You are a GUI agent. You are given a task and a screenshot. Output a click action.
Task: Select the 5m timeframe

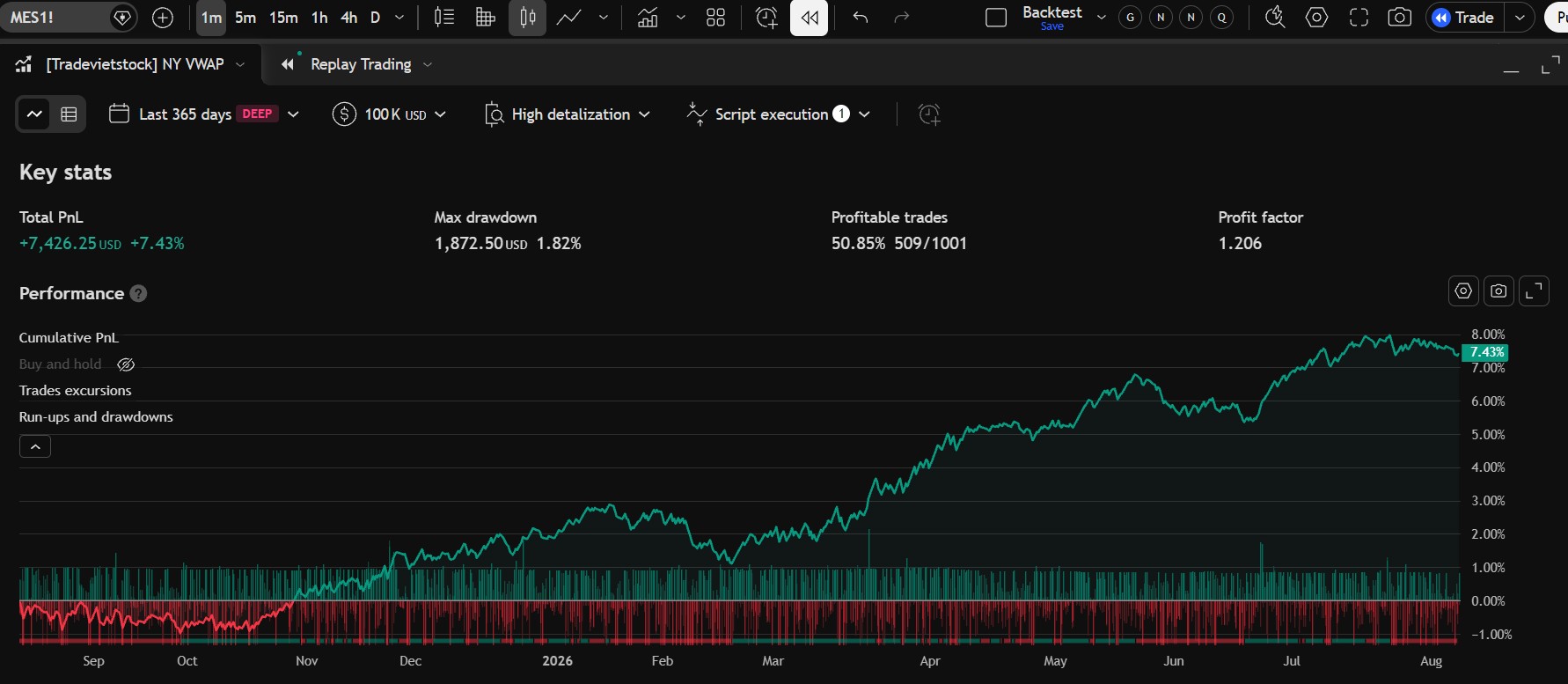point(245,18)
